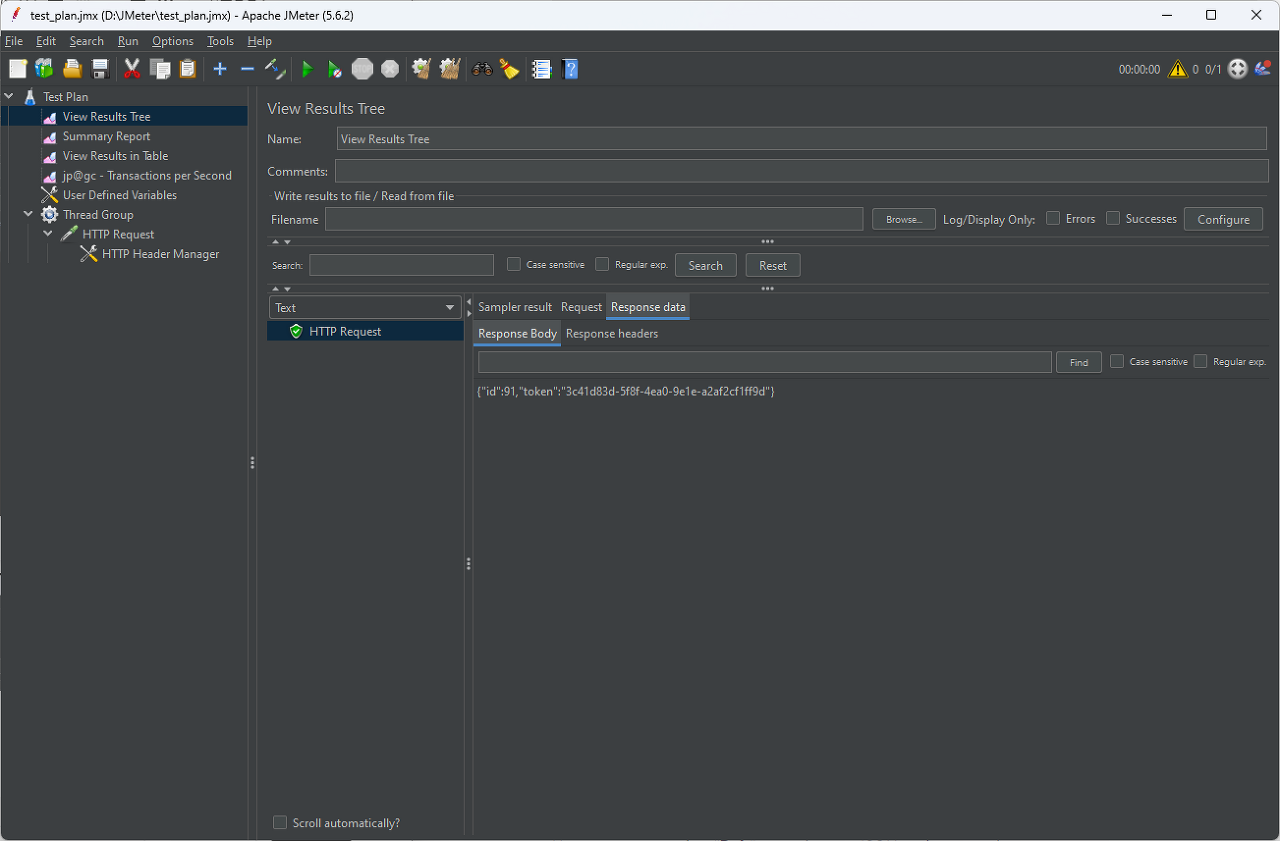Click the far-right toolbar plugin icon
1280x841 pixels.
[x=1263, y=69]
